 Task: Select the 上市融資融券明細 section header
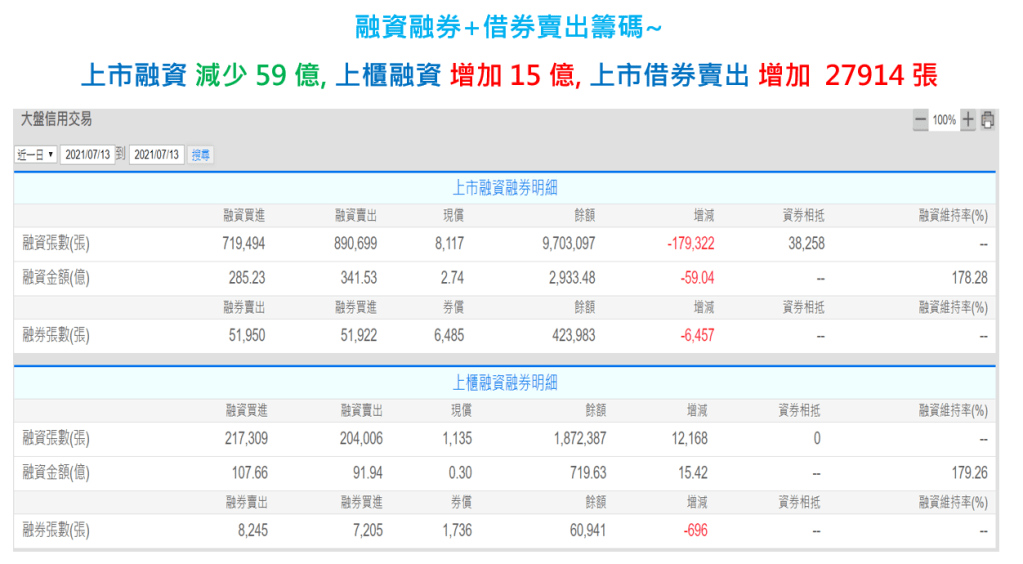[x=505, y=187]
